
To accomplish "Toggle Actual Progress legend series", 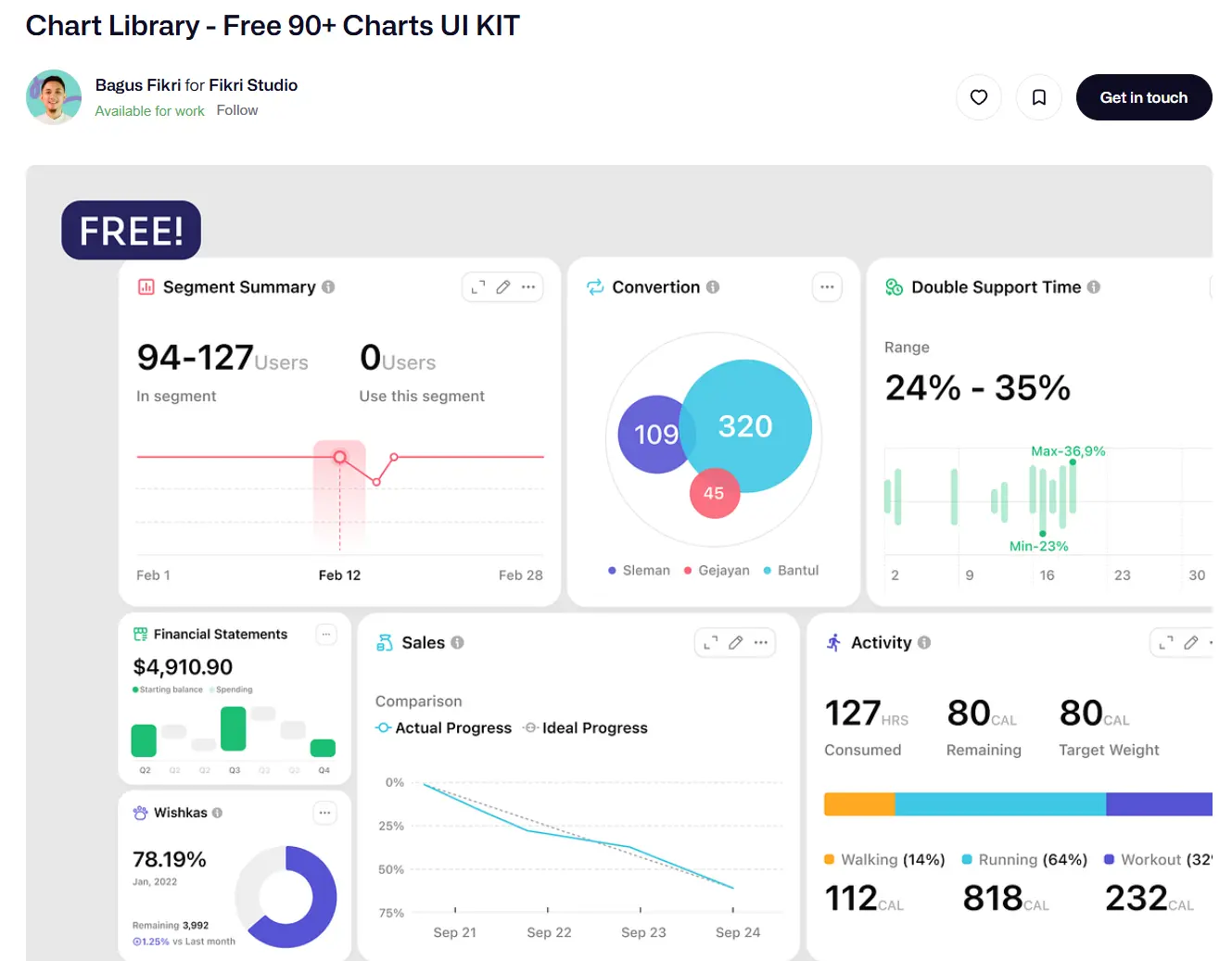I will click(x=444, y=728).
